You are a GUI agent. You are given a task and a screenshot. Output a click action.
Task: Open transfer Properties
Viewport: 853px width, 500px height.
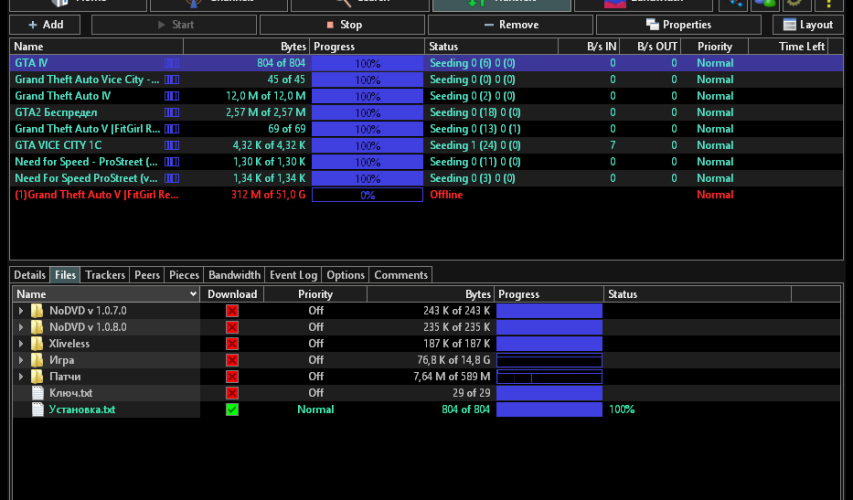(x=678, y=24)
